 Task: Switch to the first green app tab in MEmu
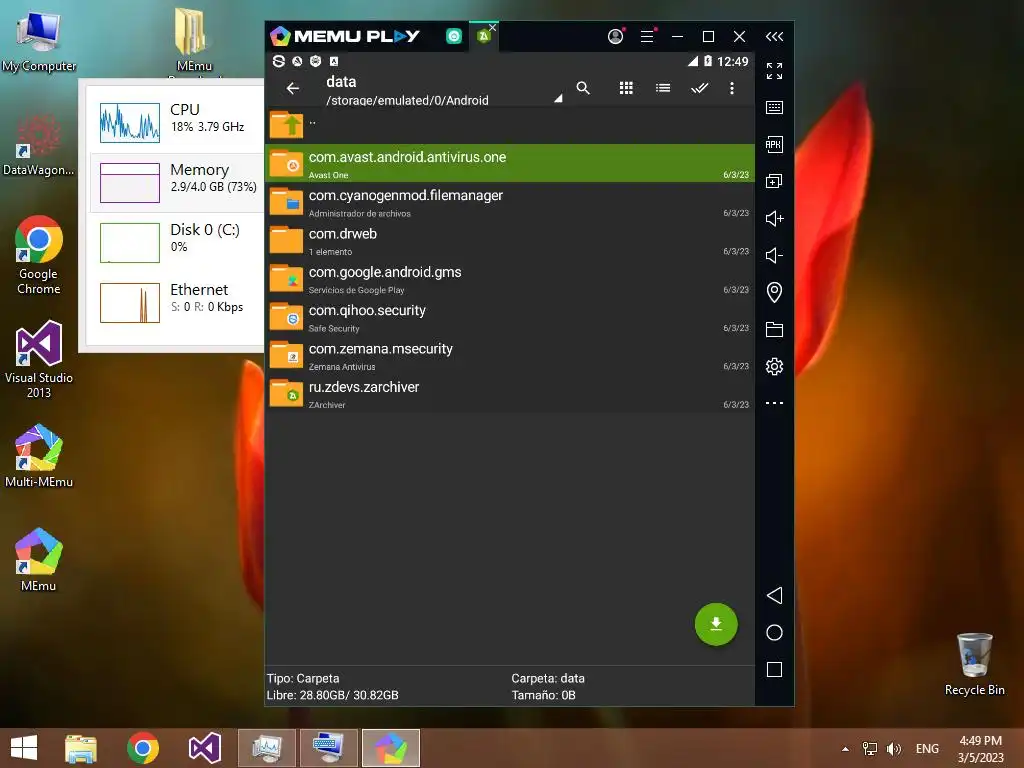coord(454,37)
